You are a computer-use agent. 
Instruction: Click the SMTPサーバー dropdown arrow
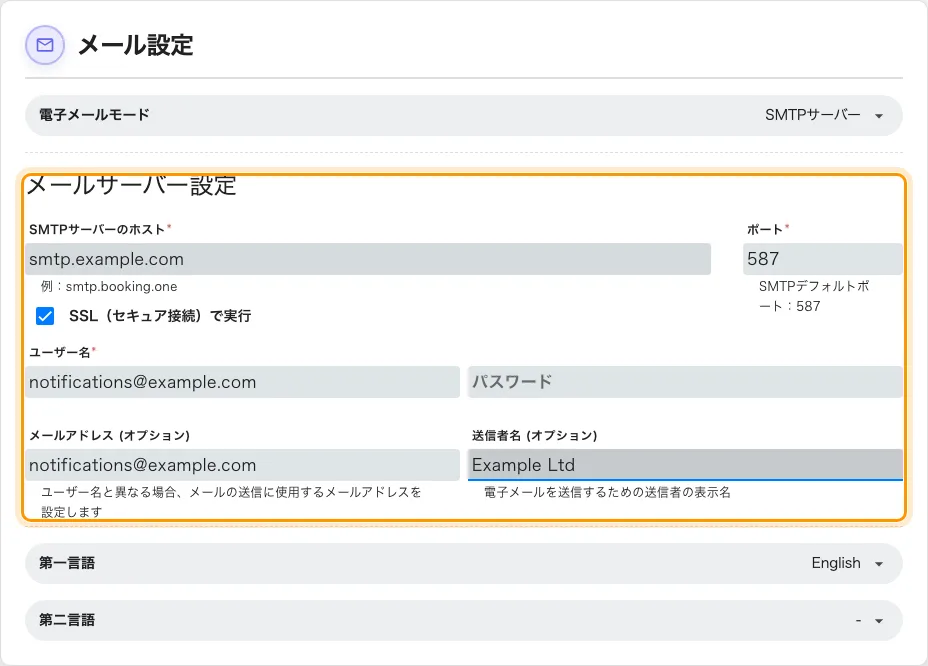pyautogui.click(x=879, y=116)
